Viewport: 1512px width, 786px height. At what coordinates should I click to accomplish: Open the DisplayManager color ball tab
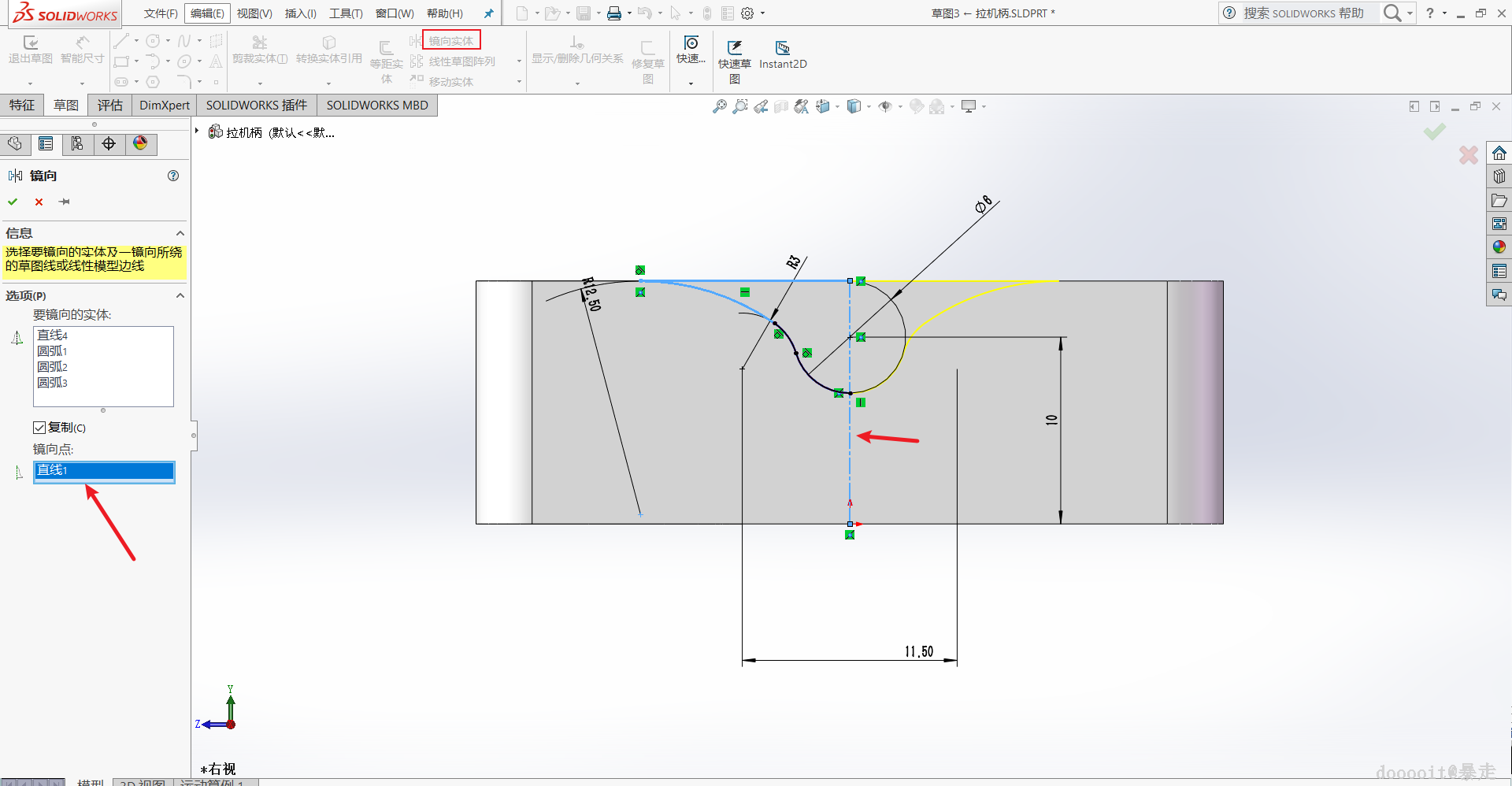point(140,143)
